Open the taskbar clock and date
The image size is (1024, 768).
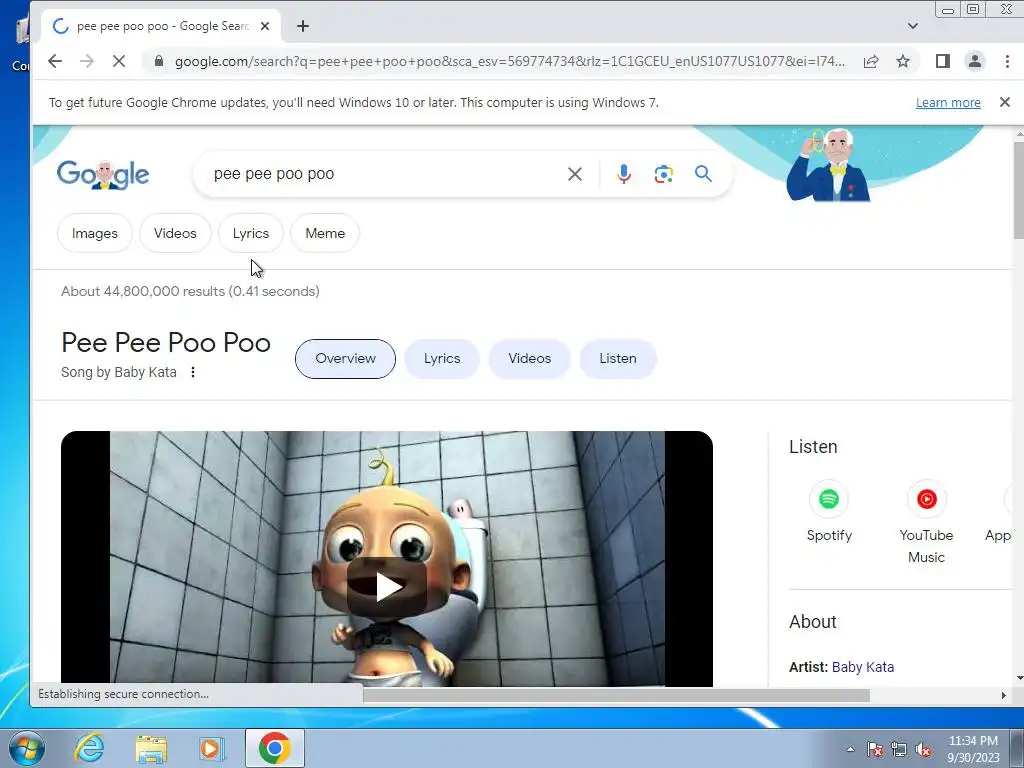(973, 749)
